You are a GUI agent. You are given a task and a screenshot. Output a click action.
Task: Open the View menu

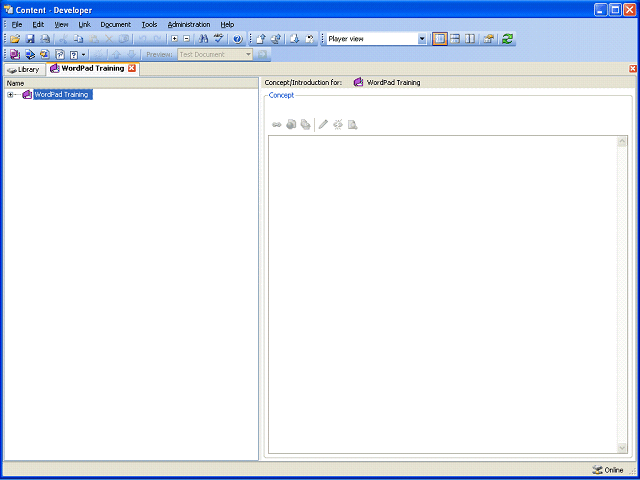[x=62, y=24]
